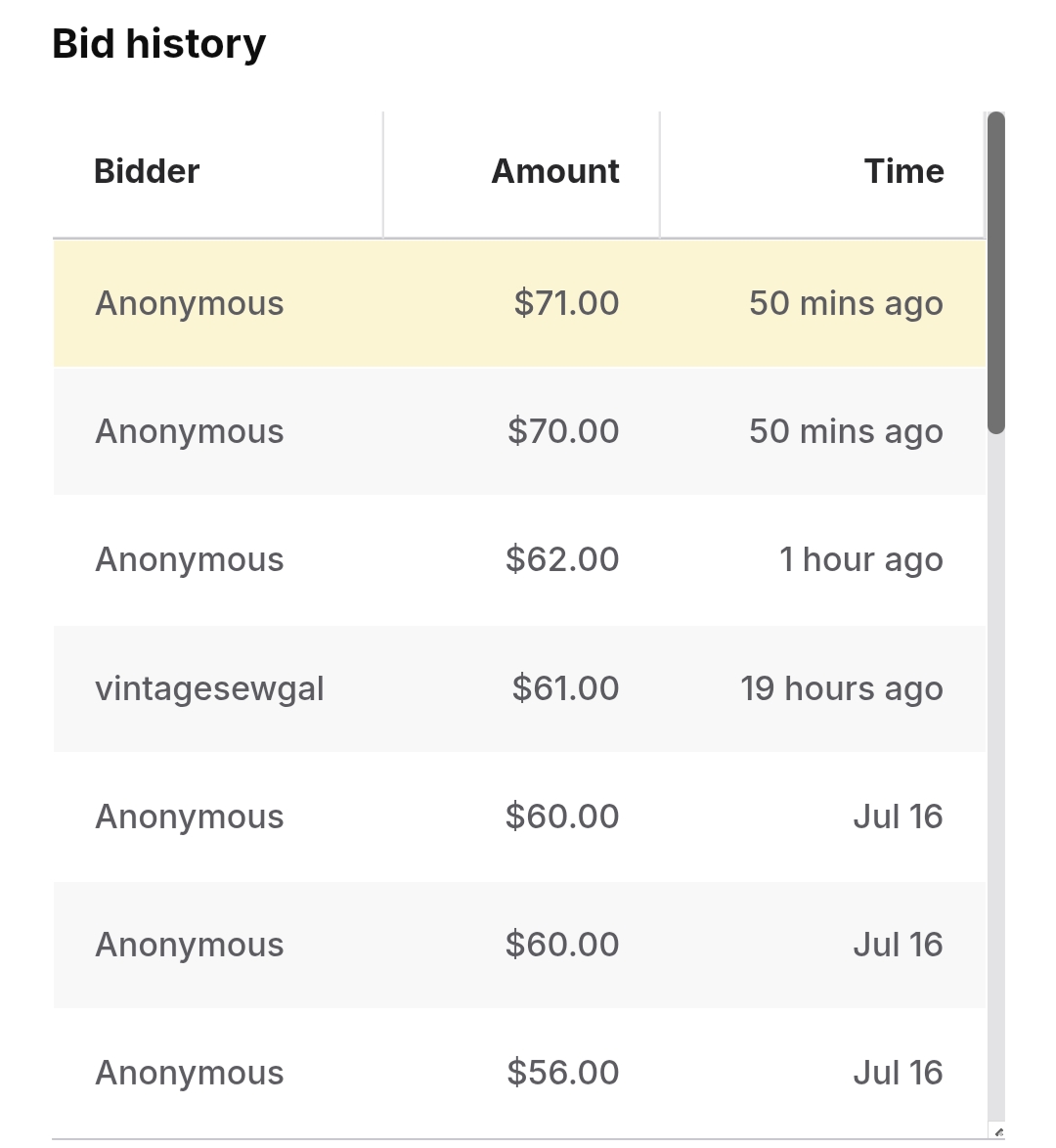The height and width of the screenshot is (1148, 1056).
Task: Click Anonymous bidder in the $62.00 row
Action: (190, 560)
